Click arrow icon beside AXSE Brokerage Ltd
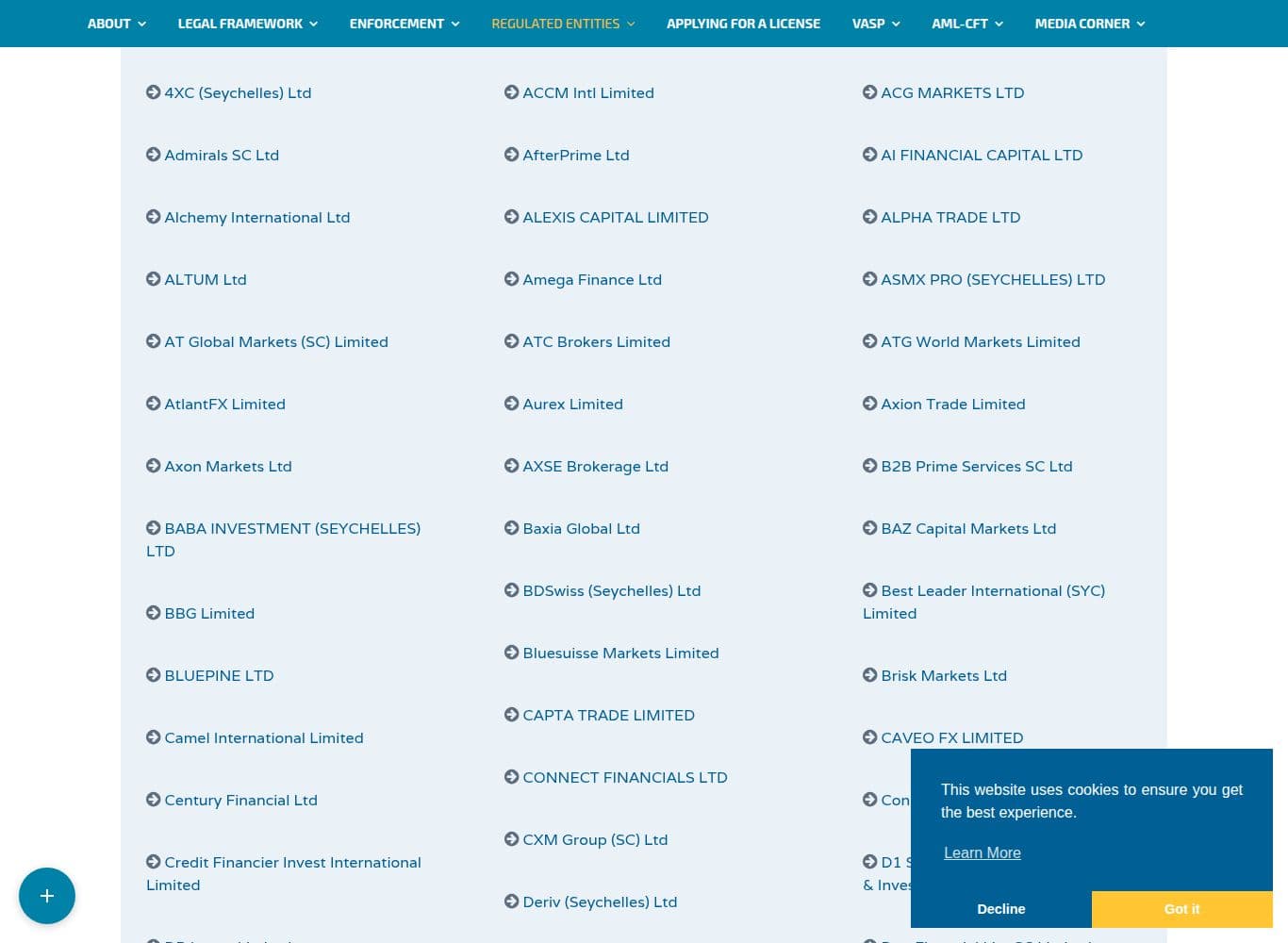Viewport: 1288px width, 943px height. [x=511, y=466]
